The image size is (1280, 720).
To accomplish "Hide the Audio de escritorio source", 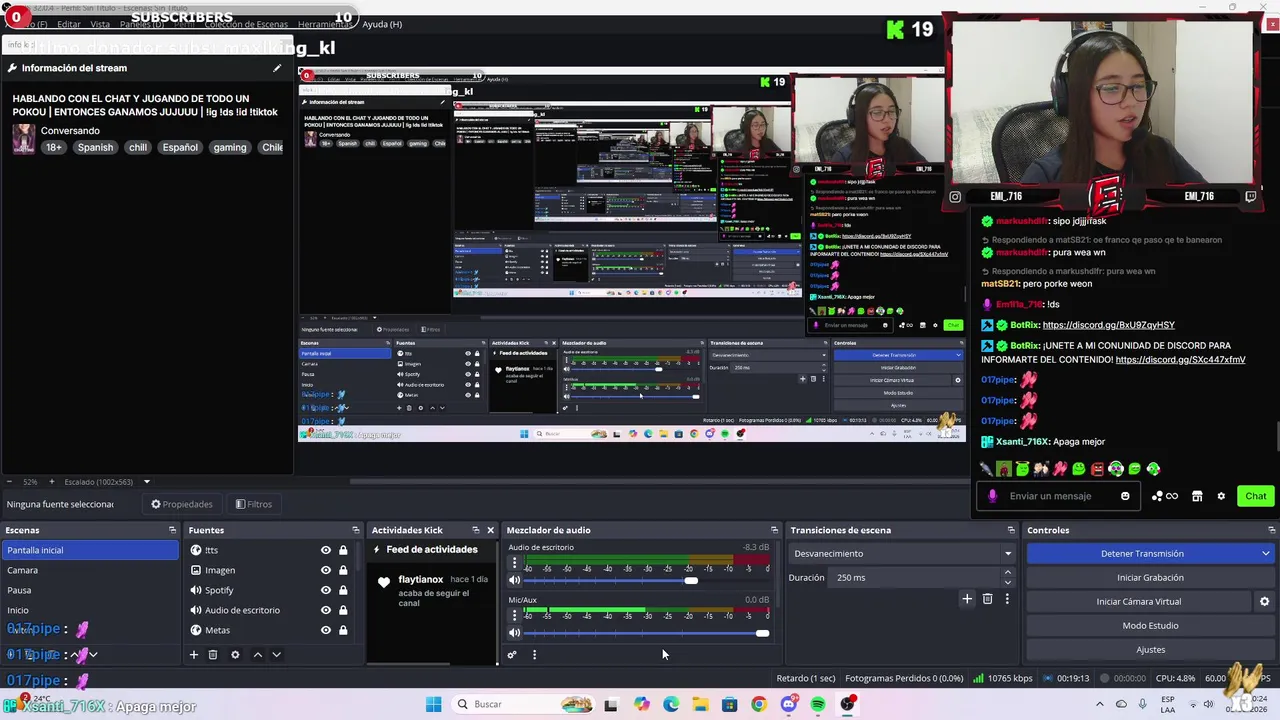I will coord(325,610).
